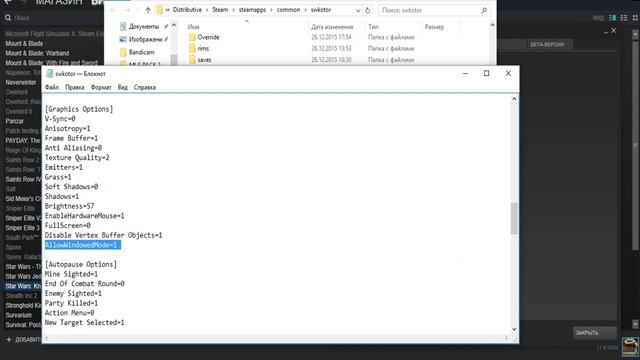Image resolution: width=640 pixels, height=360 pixels.
Task: Select Mount & Blade in Steam library
Action: click(x=24, y=44)
